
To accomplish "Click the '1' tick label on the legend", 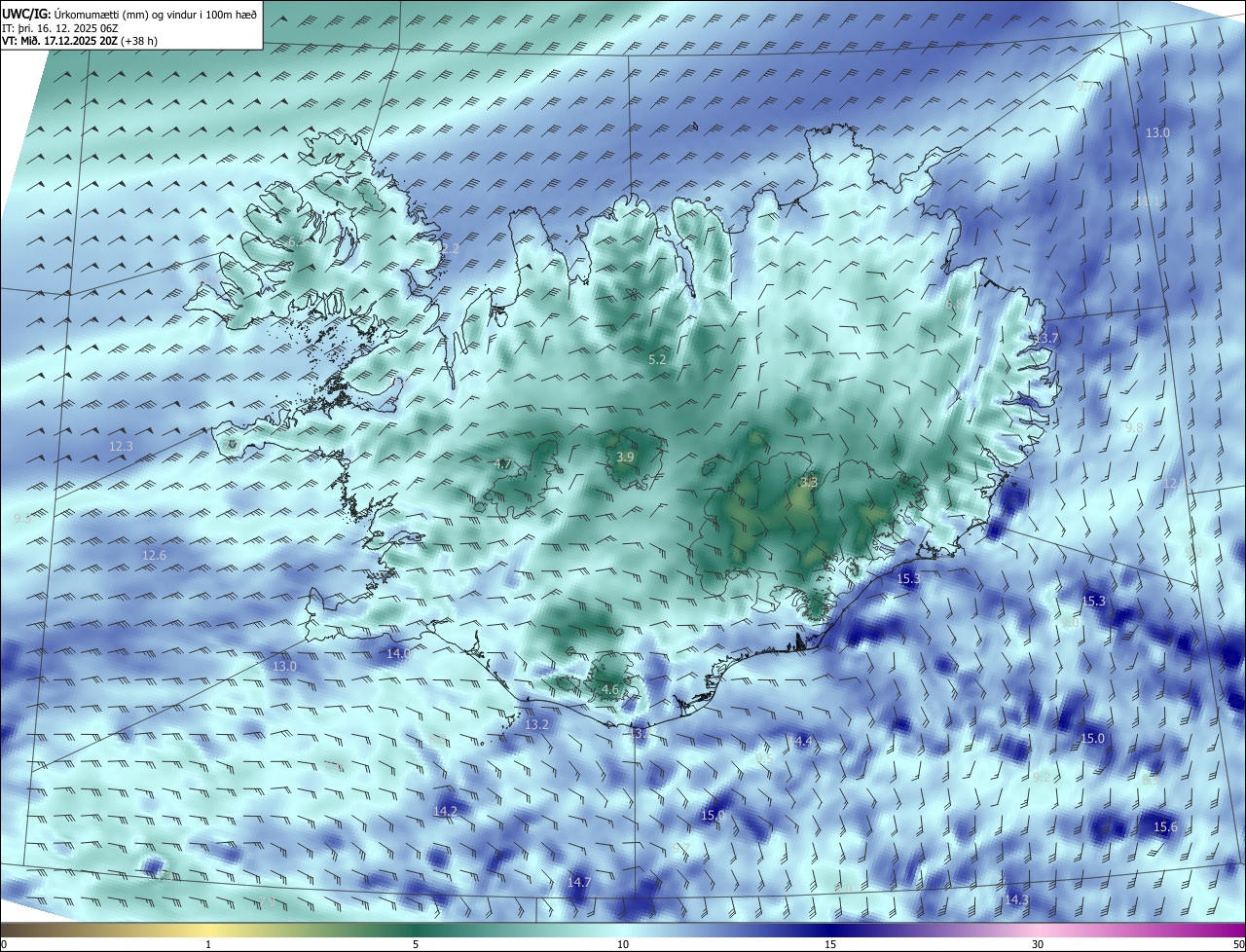I will click(208, 944).
